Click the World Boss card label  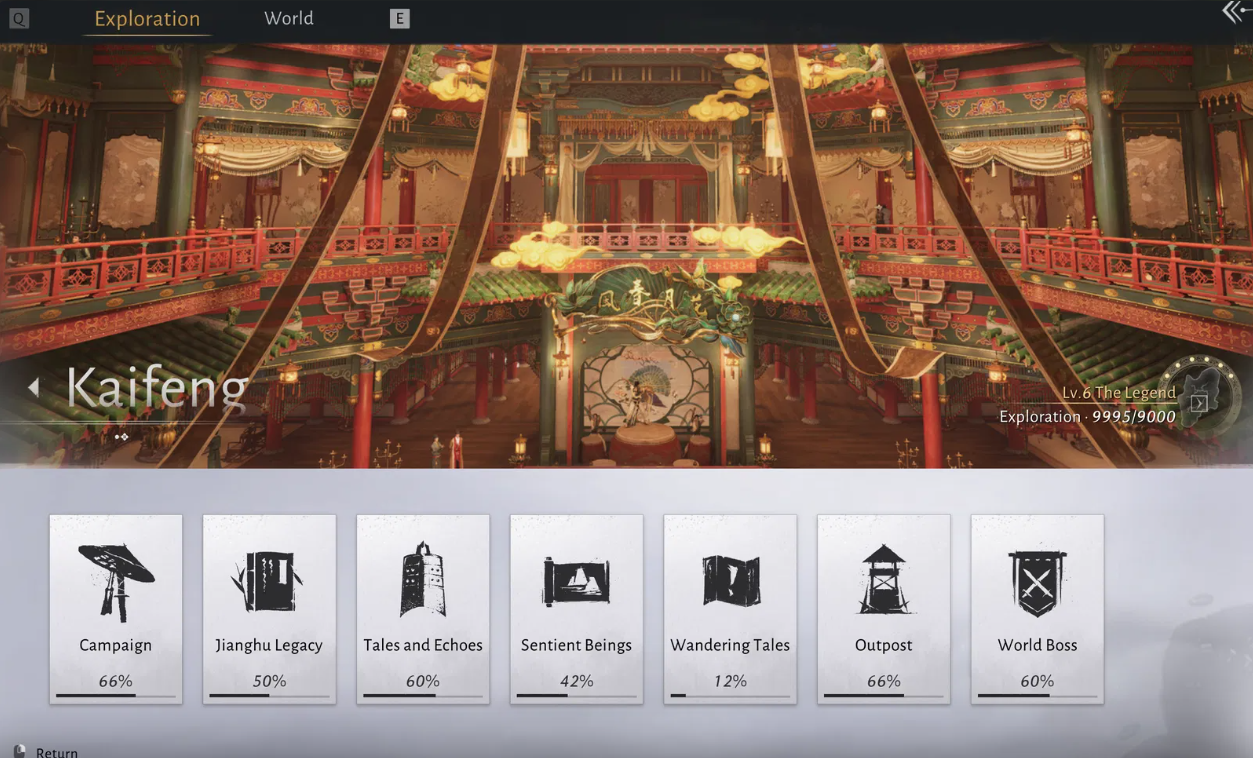(1037, 645)
